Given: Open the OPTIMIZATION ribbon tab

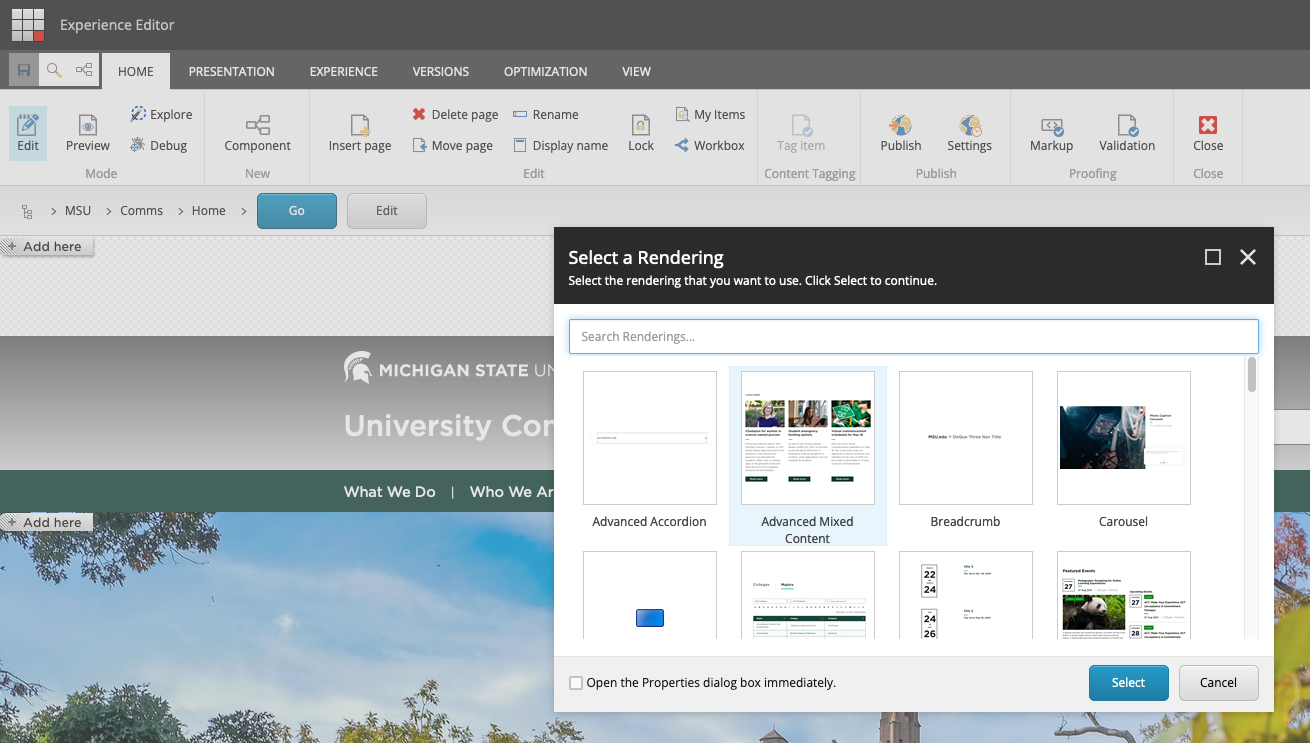Looking at the screenshot, I should click(x=545, y=71).
